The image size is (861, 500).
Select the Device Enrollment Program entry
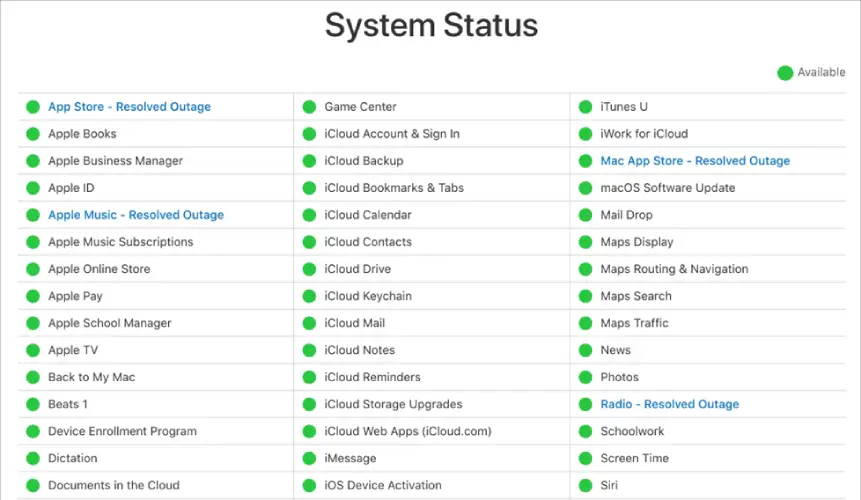point(122,431)
